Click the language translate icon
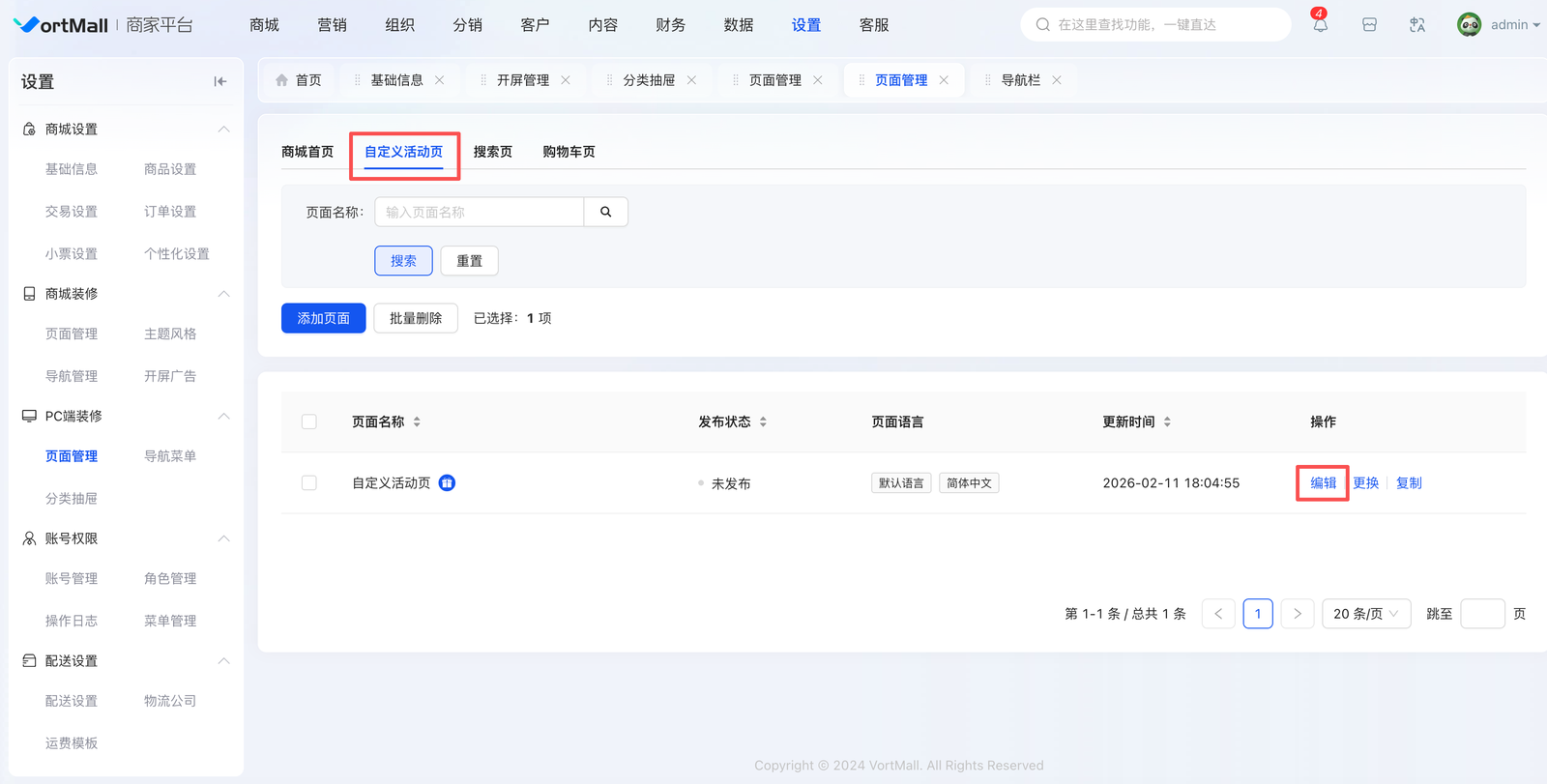1547x784 pixels. 1417,25
